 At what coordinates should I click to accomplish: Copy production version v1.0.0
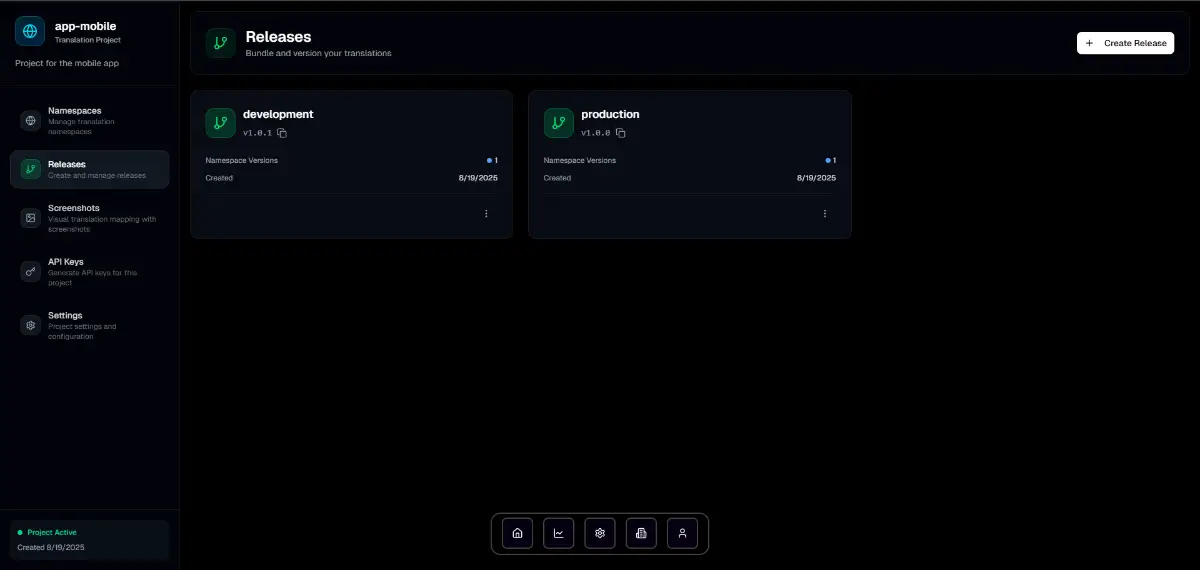coord(620,133)
